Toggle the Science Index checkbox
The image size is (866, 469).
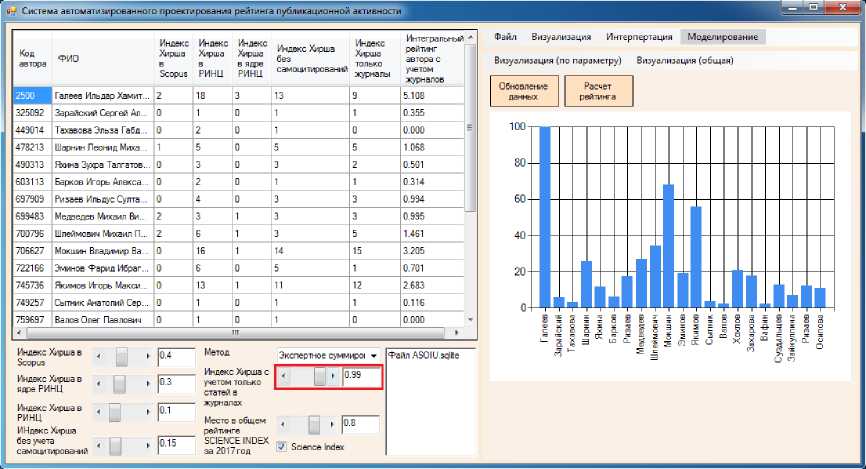[282, 446]
